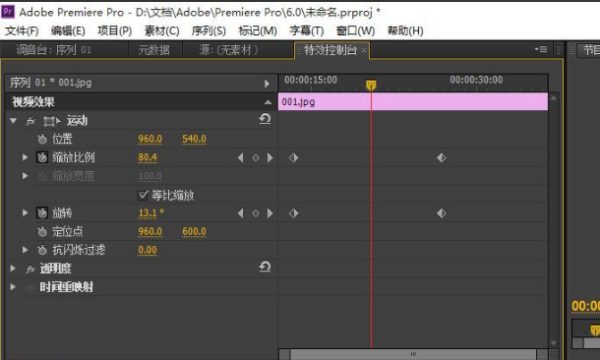The height and width of the screenshot is (360, 600).
Task: Go to previous 旋转 keyframe
Action: (240, 213)
